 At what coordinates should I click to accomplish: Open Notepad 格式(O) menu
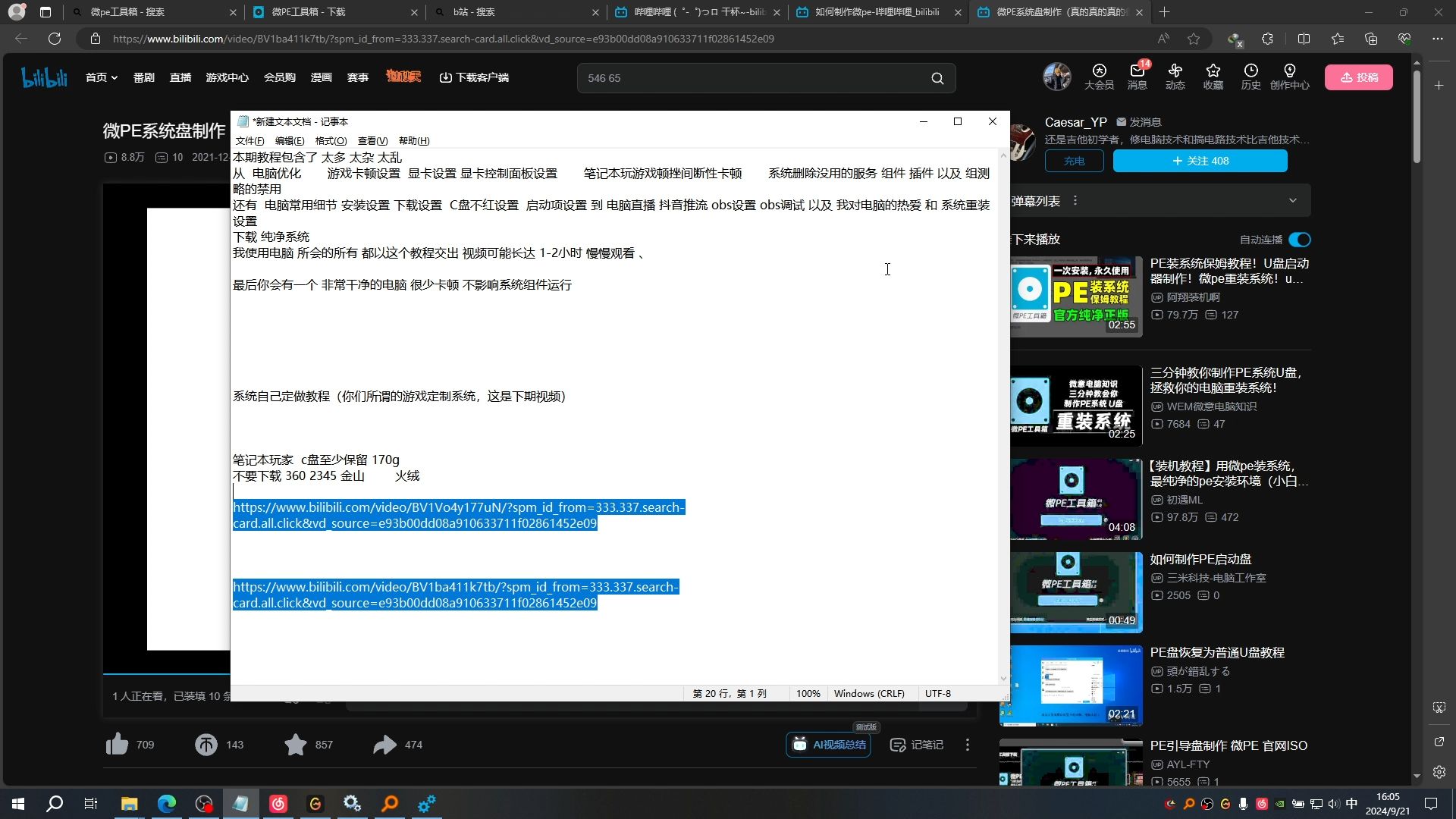(x=331, y=141)
